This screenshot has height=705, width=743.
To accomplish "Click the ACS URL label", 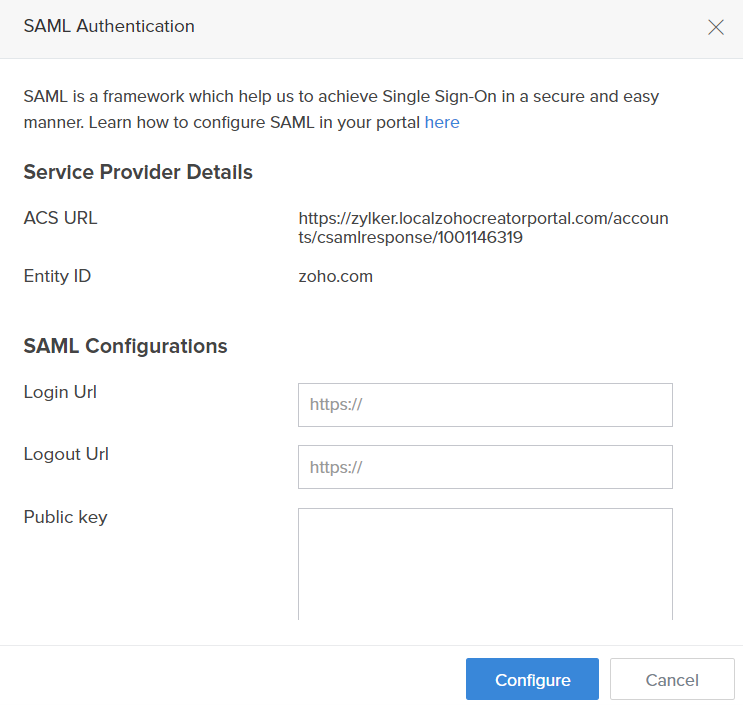I will point(60,218).
